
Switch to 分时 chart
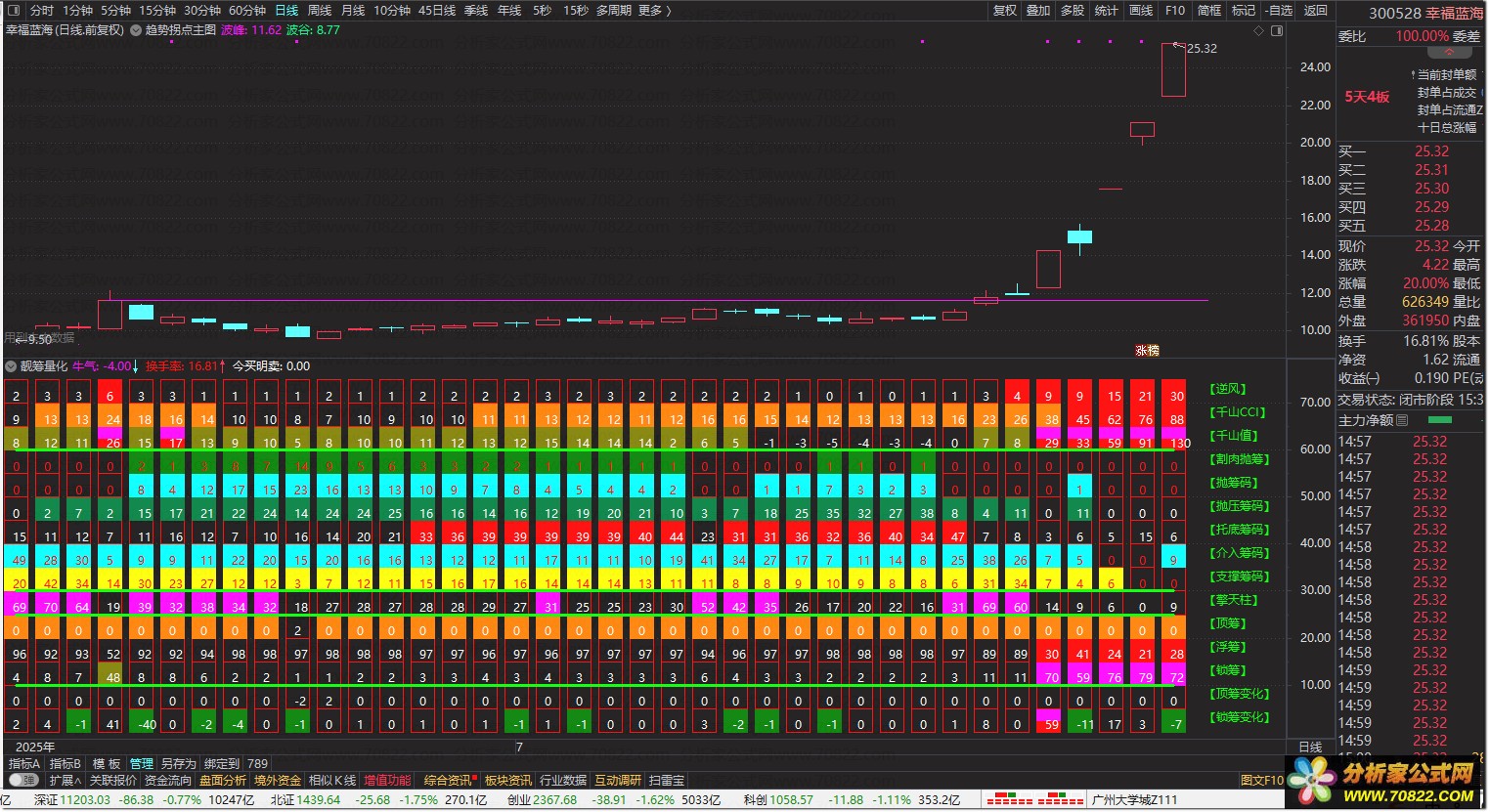42,10
